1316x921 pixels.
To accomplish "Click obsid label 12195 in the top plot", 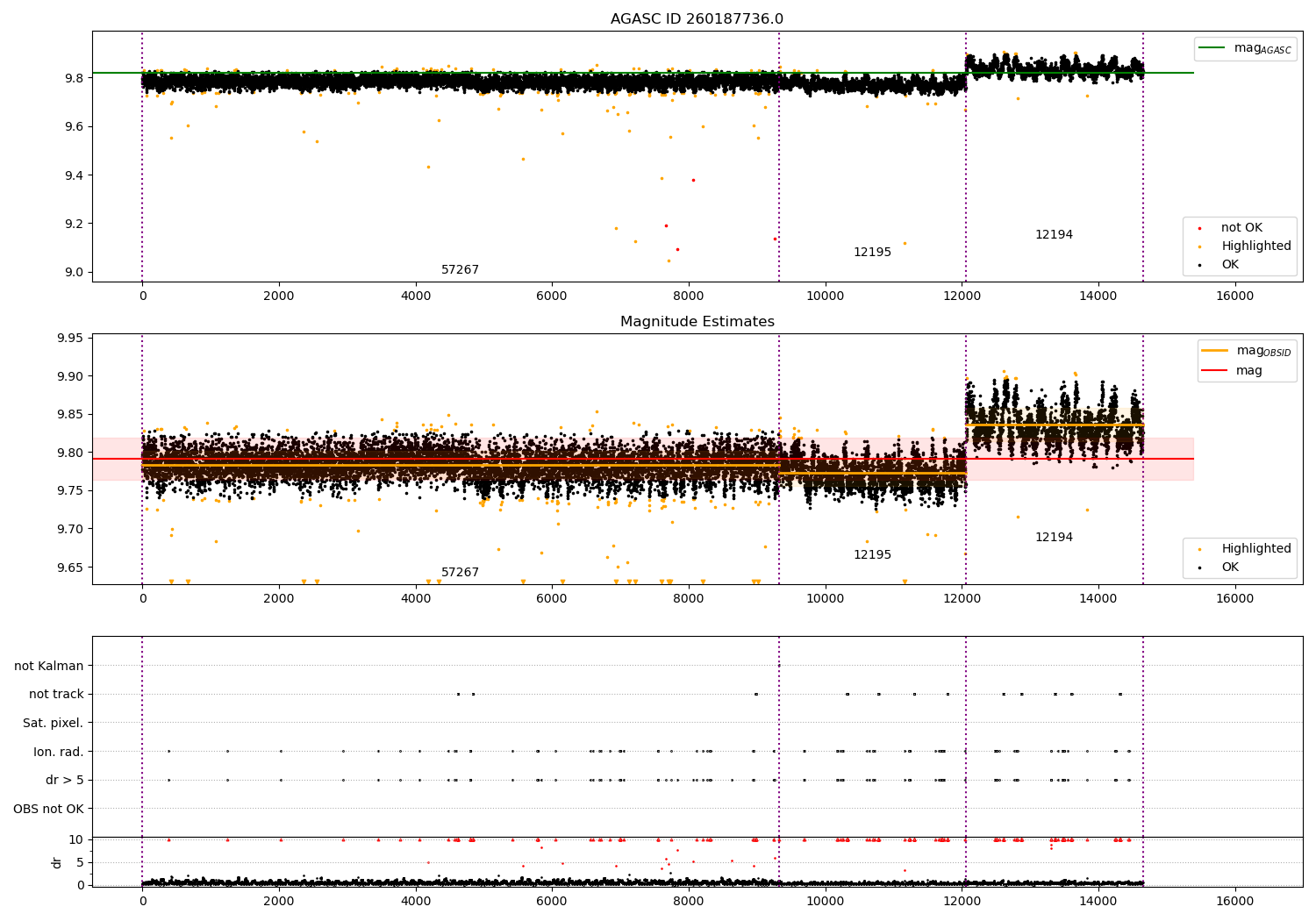I will tap(872, 253).
